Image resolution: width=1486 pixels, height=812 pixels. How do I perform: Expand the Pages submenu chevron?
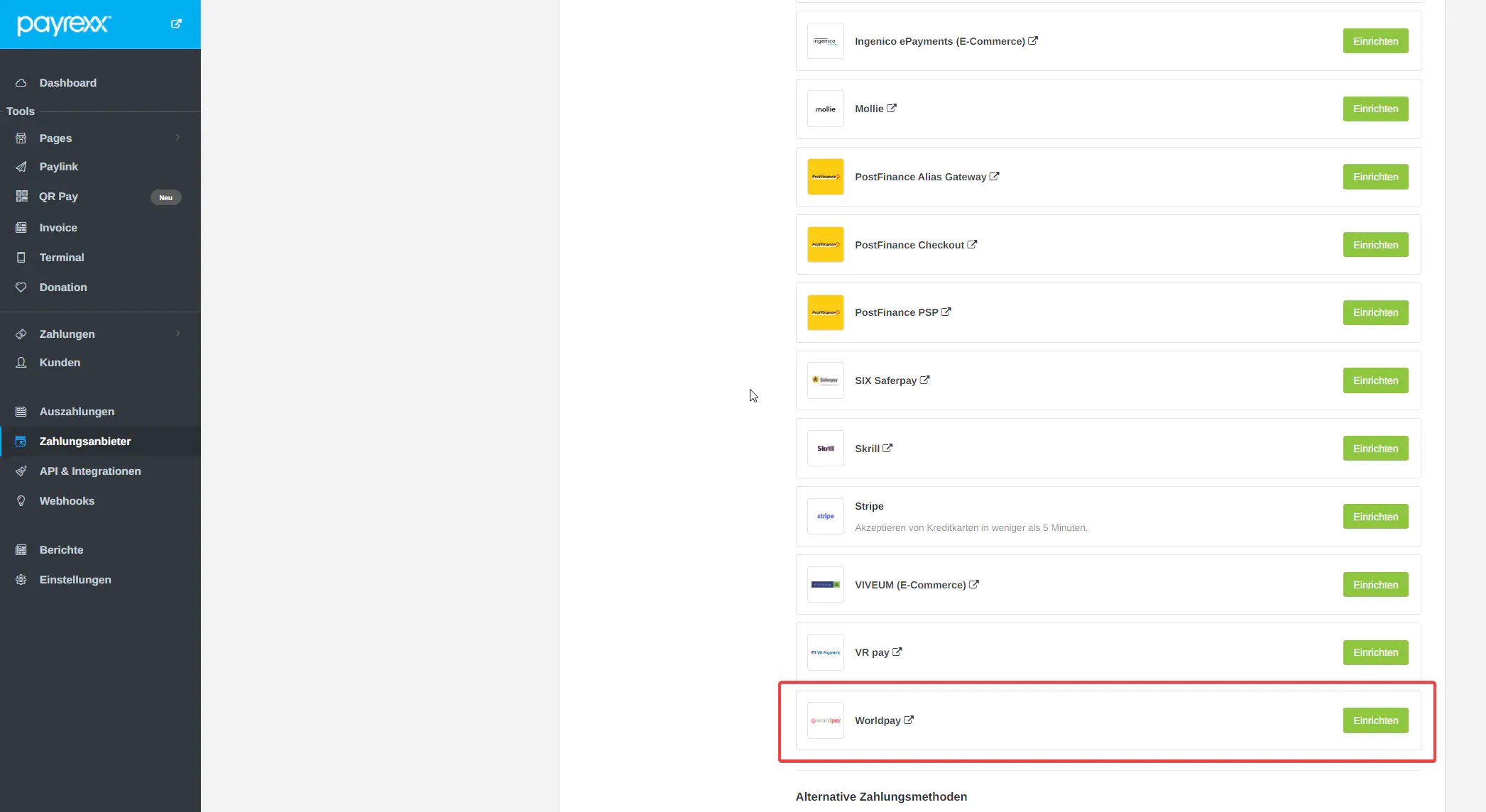(x=177, y=138)
